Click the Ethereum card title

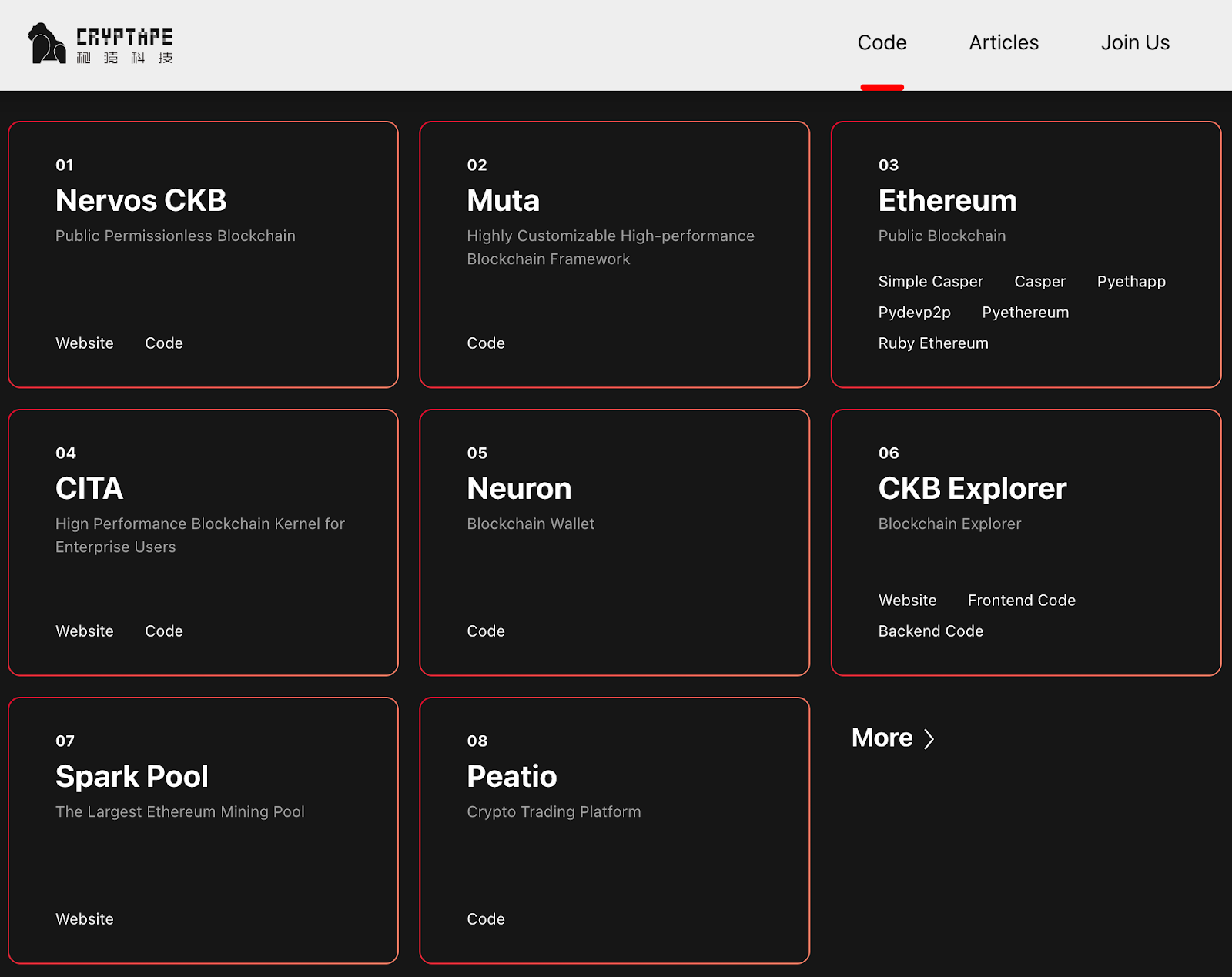pyautogui.click(x=947, y=201)
